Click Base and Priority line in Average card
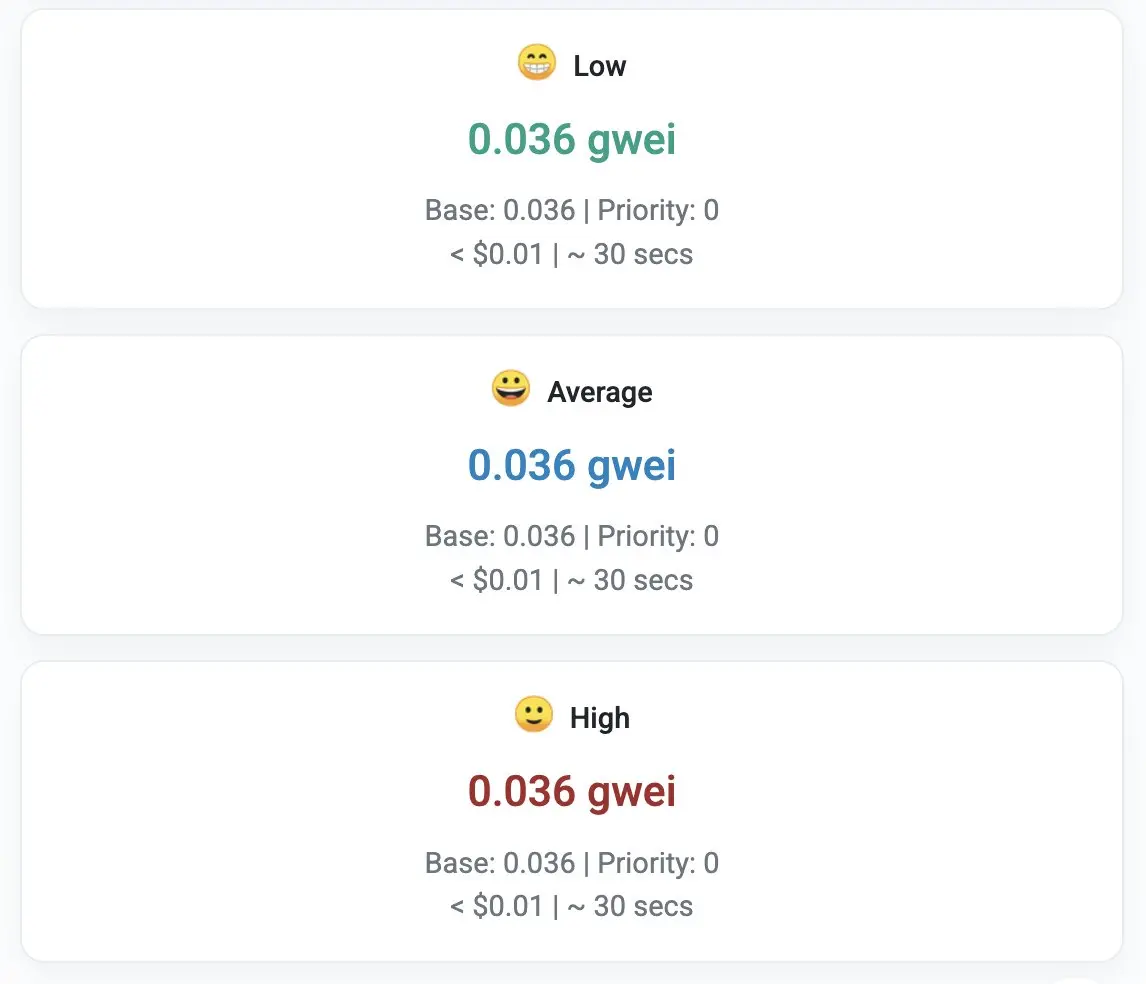This screenshot has width=1146, height=984. (572, 536)
